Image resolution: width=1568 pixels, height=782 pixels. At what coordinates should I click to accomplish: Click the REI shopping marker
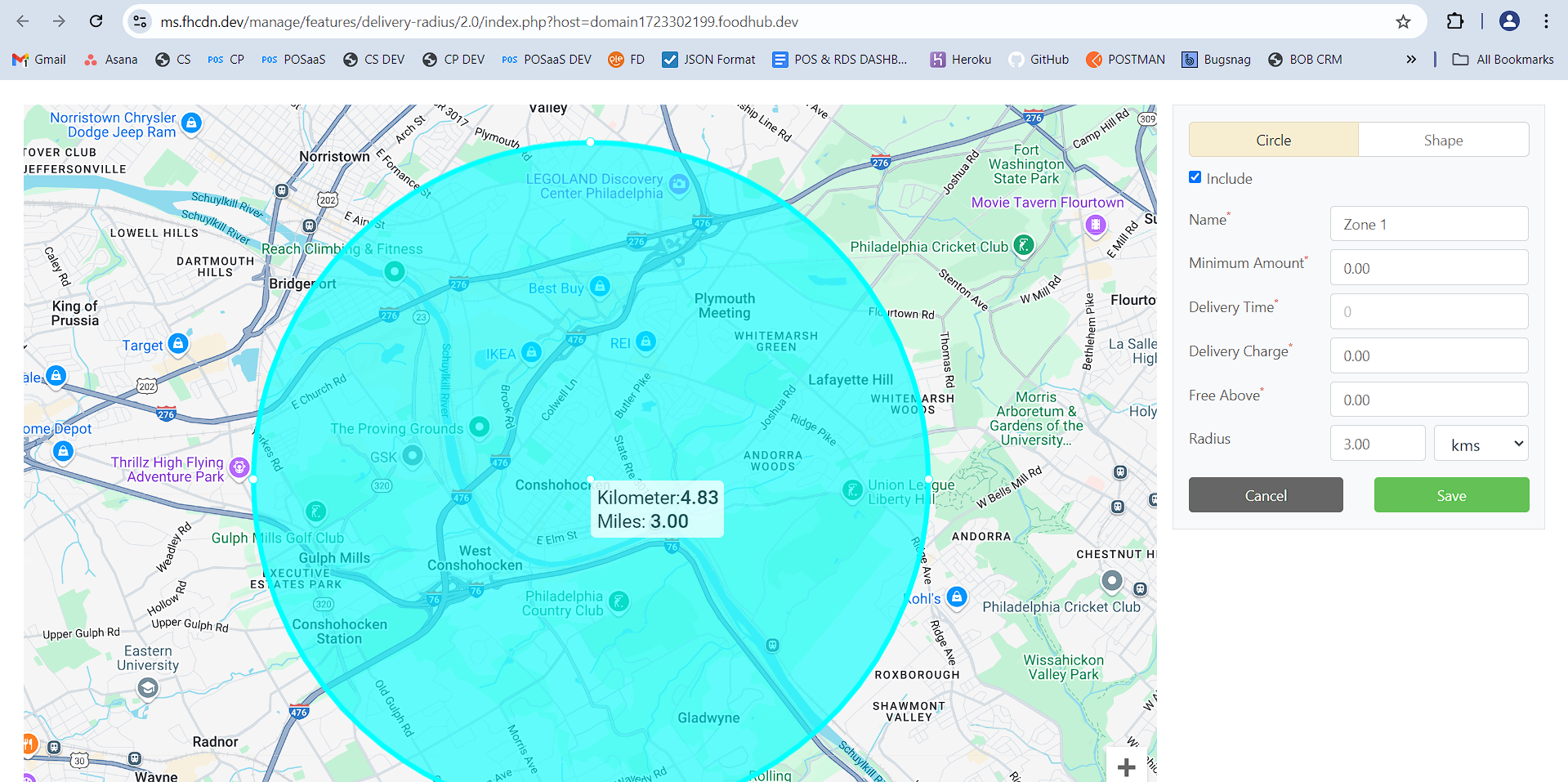pyautogui.click(x=646, y=342)
